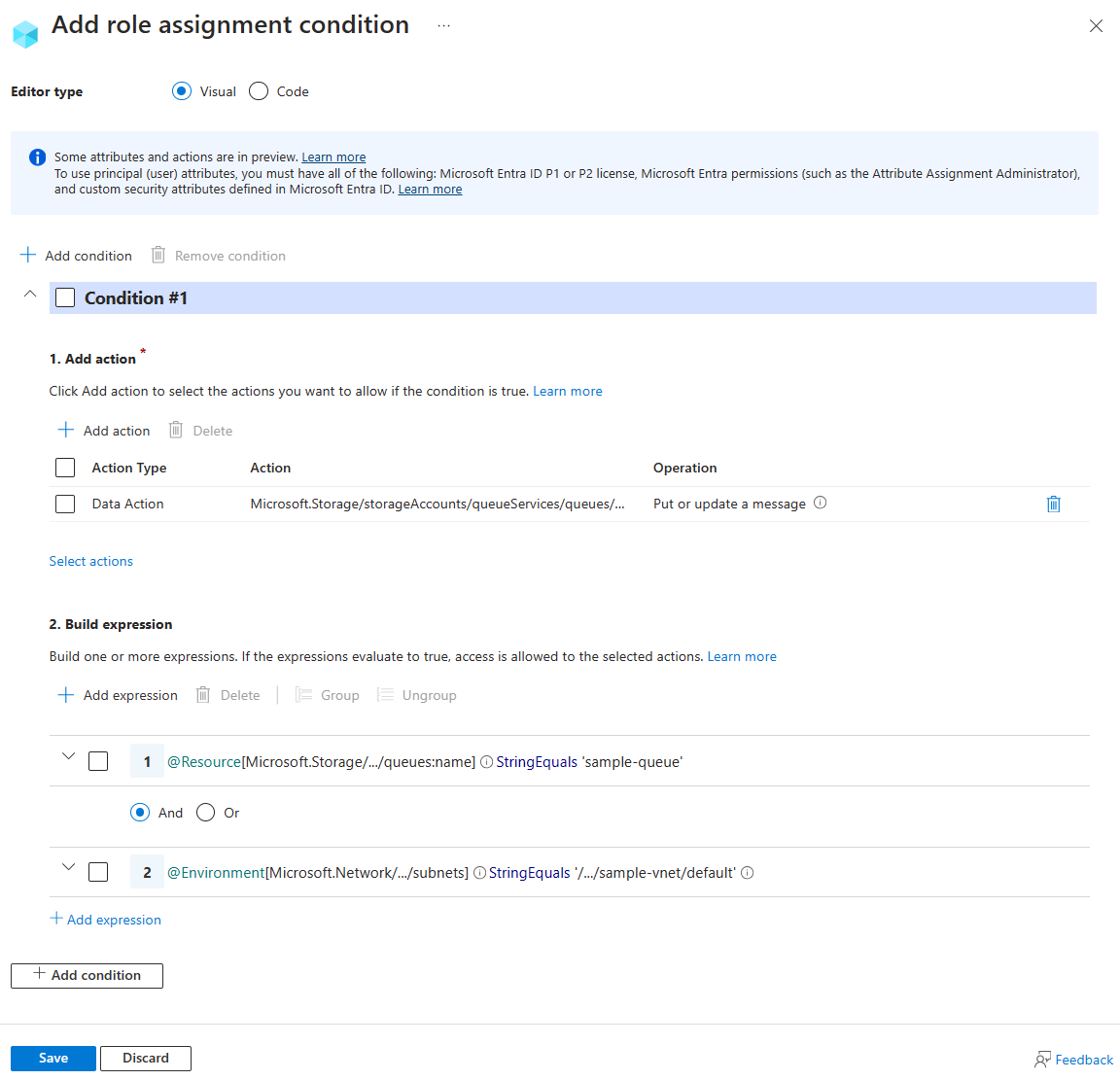This screenshot has width=1120, height=1080.
Task: Collapse expression 2 chevron
Action: coord(68,867)
